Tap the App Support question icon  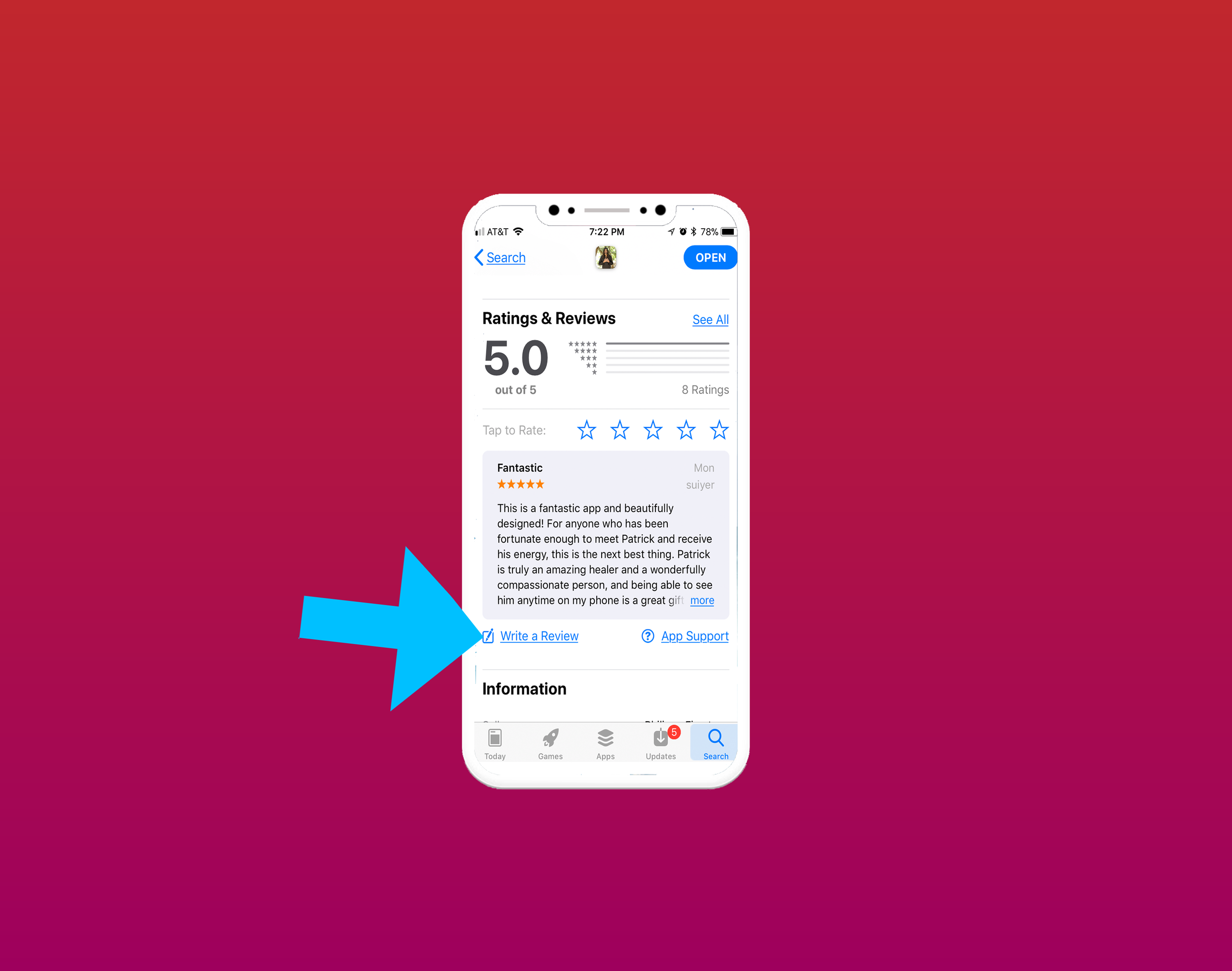[x=648, y=636]
